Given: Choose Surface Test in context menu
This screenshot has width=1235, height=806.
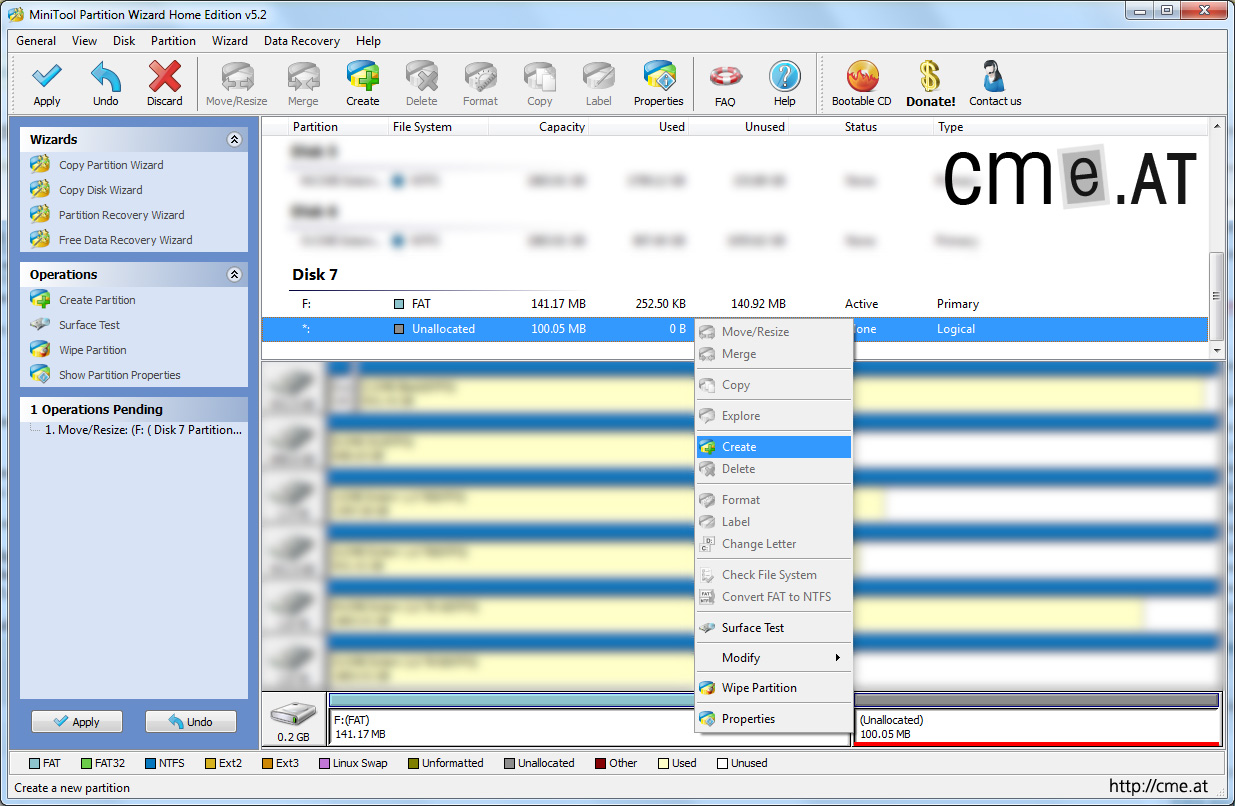Looking at the screenshot, I should (x=774, y=628).
